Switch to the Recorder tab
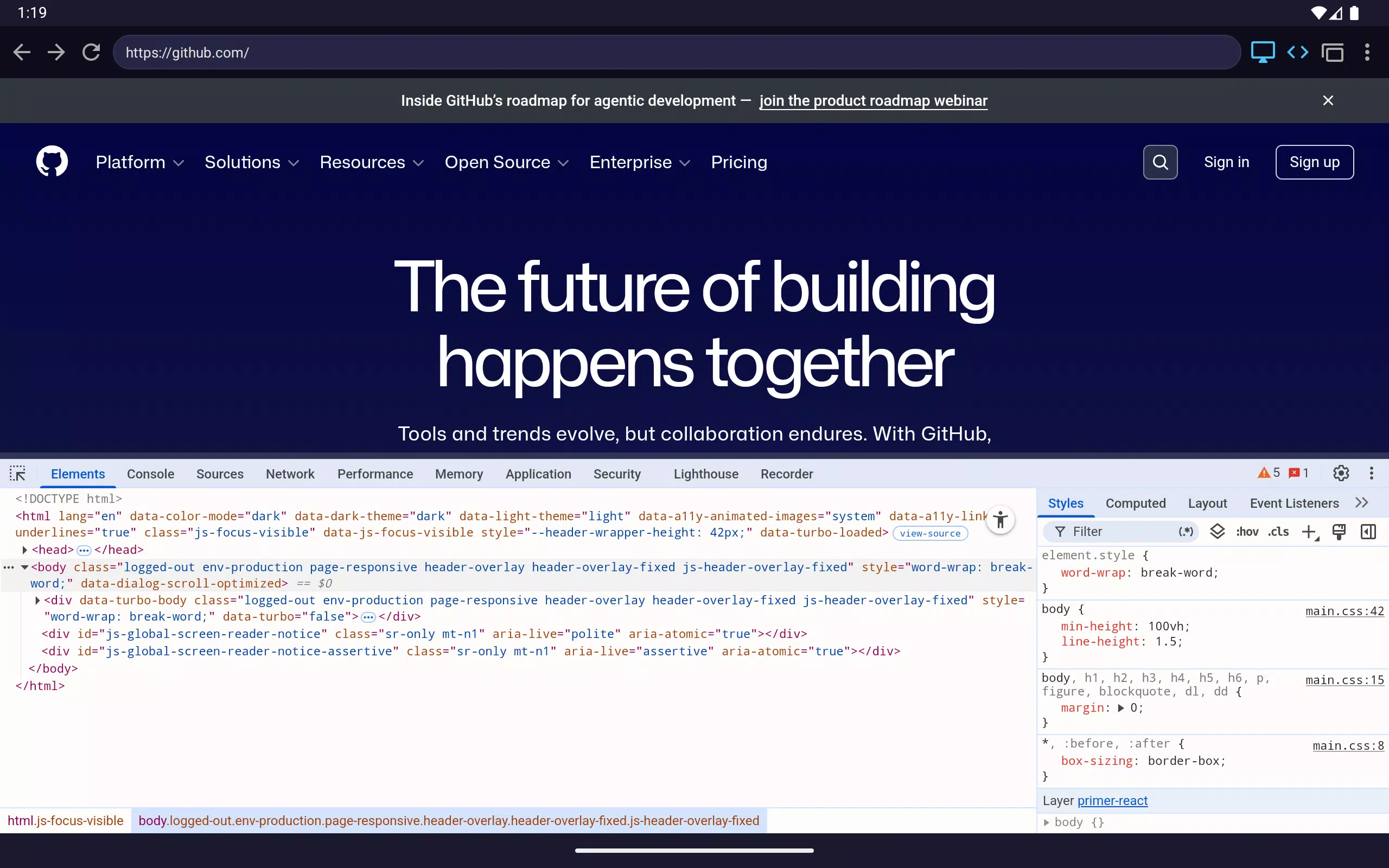The image size is (1389, 868). tap(787, 474)
